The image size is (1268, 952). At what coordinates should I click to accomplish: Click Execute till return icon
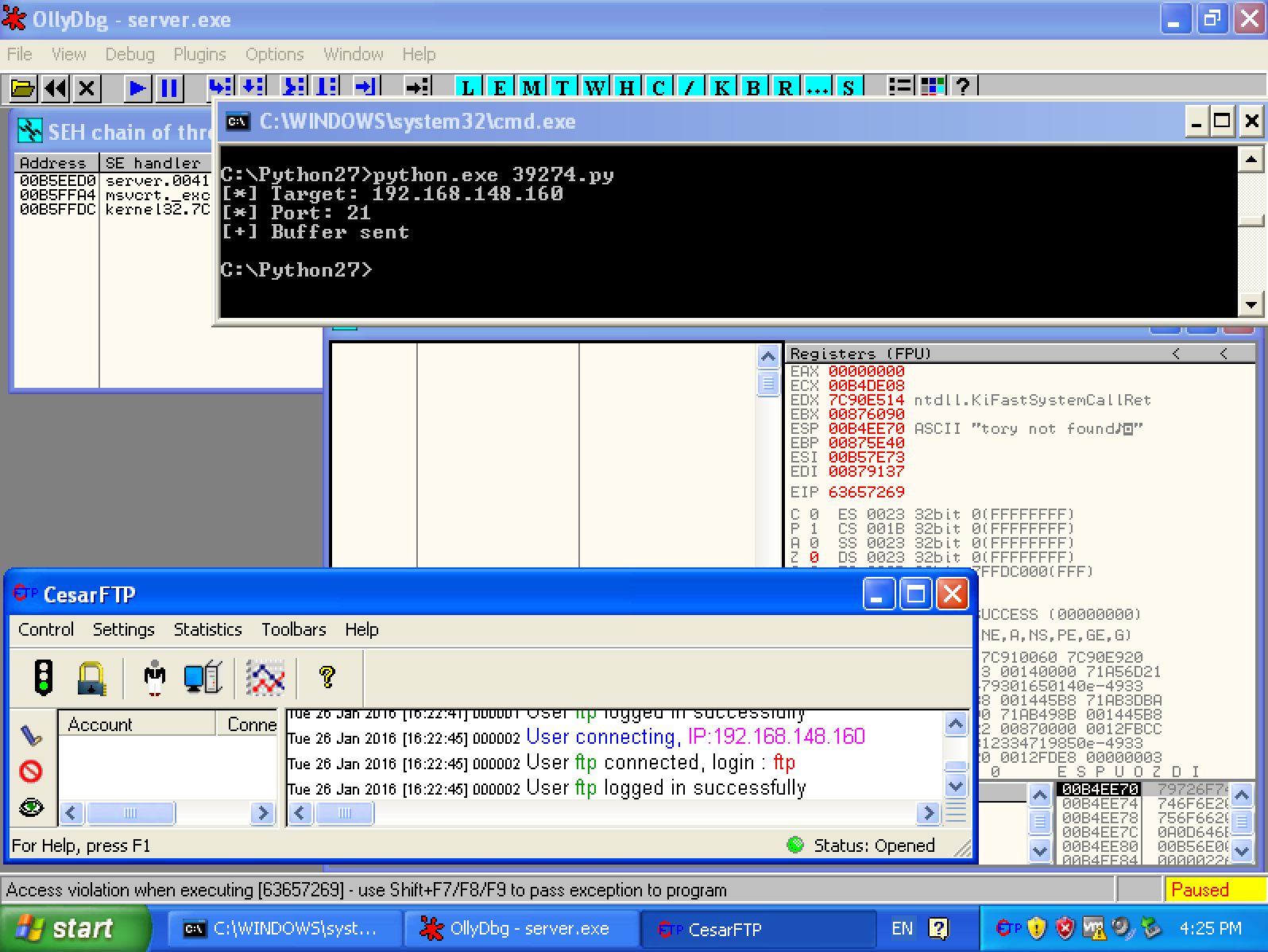tap(366, 87)
